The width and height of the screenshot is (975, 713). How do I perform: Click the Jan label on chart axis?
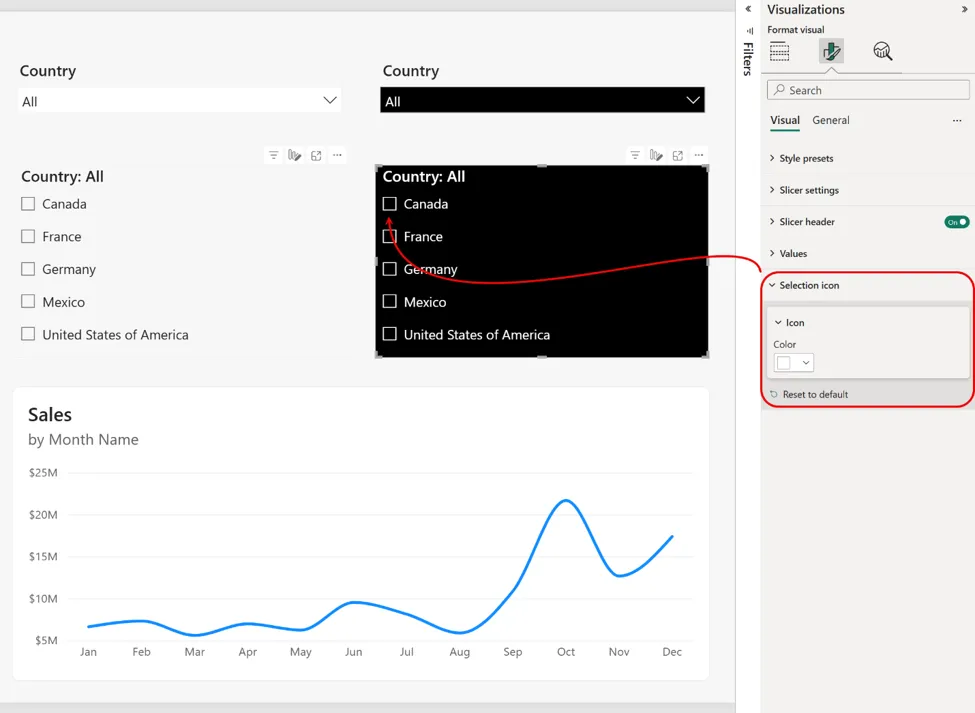88,651
